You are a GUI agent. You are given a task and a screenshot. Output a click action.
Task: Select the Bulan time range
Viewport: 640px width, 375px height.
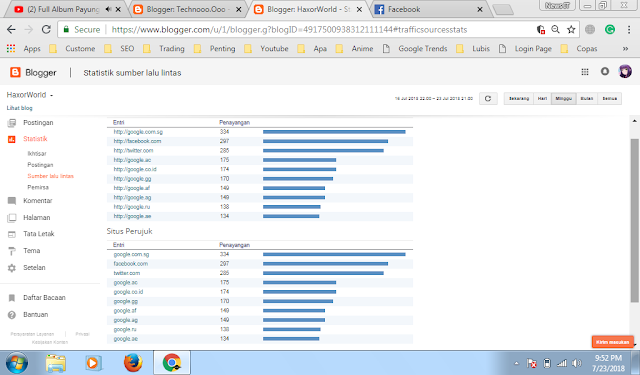pyautogui.click(x=587, y=98)
